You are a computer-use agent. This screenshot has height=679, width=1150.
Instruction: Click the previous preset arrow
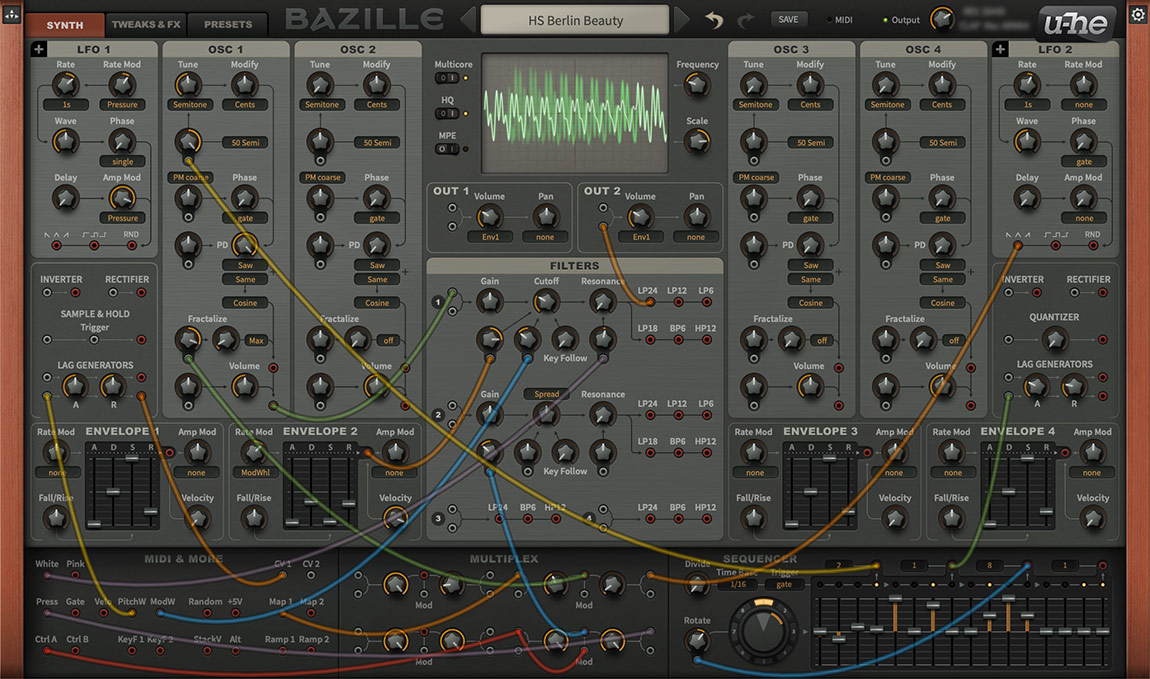coord(468,20)
